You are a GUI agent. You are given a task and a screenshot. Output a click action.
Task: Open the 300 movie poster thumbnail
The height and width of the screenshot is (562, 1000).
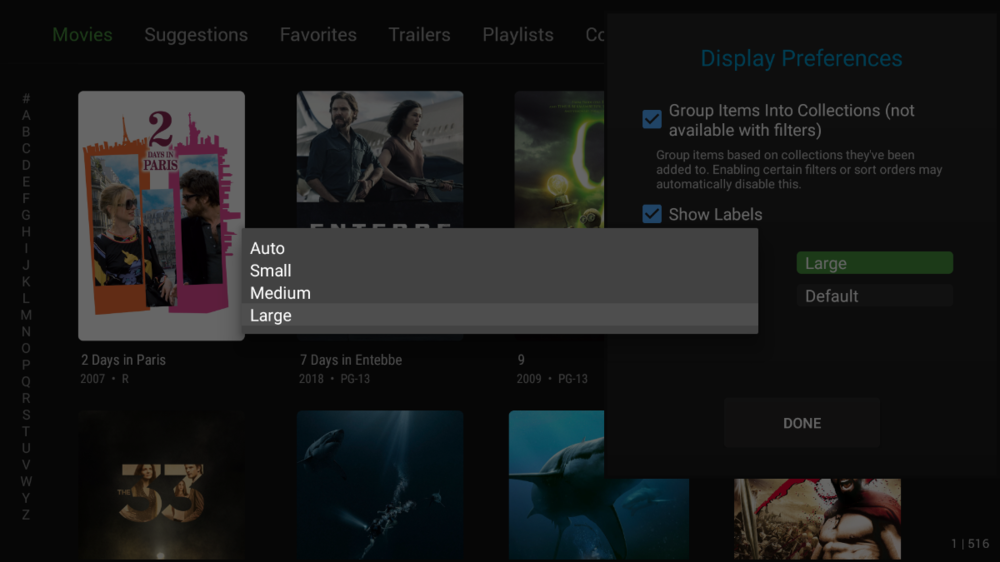(817, 518)
